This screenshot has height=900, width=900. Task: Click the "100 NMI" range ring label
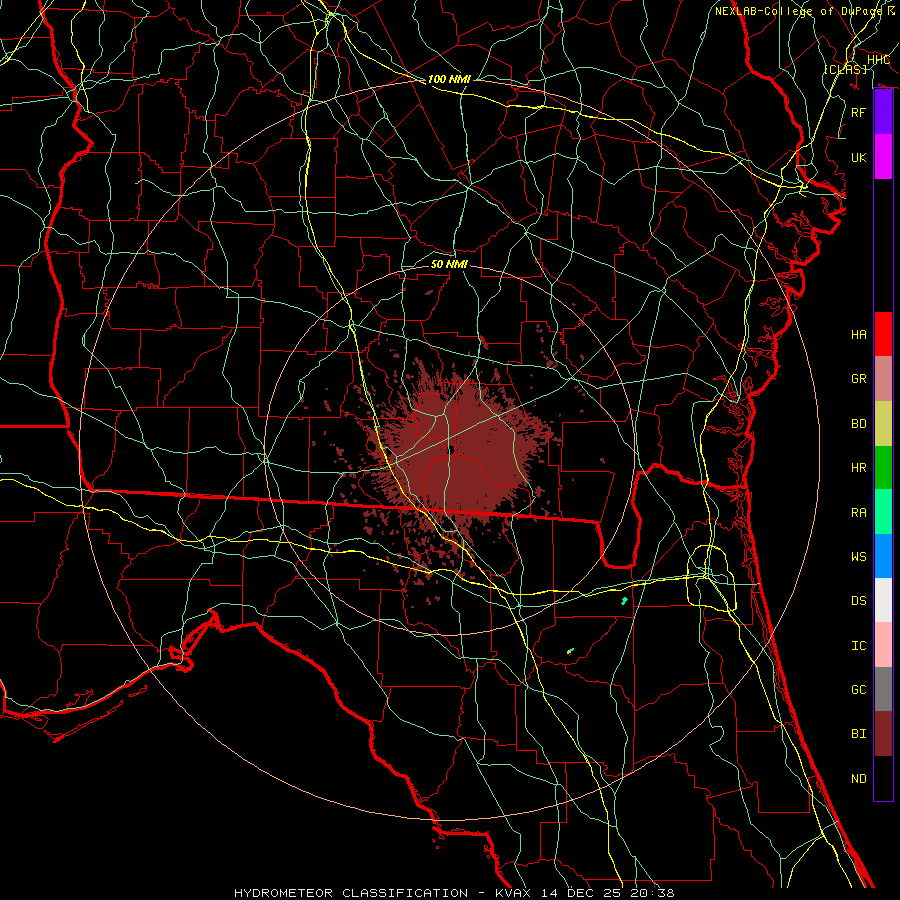click(449, 79)
